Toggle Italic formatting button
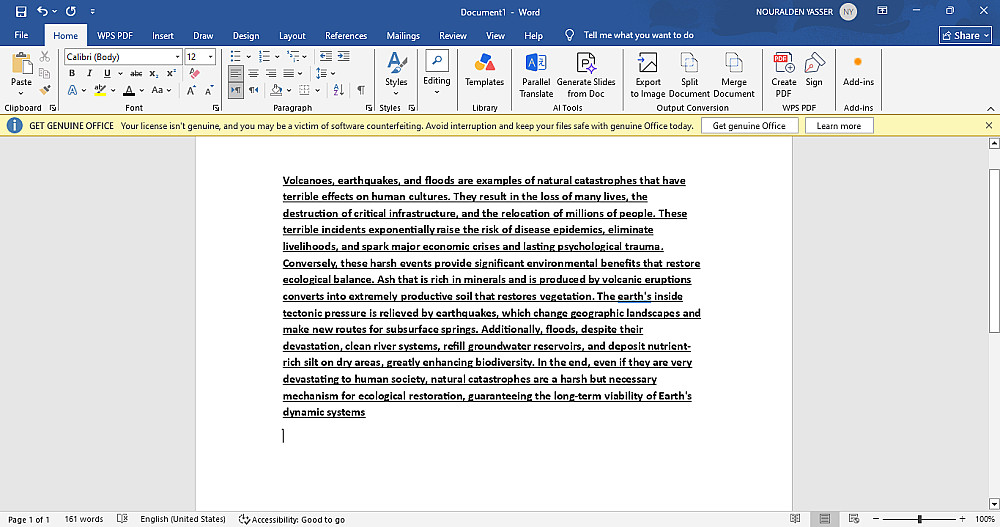The width and height of the screenshot is (1000, 527). click(89, 73)
